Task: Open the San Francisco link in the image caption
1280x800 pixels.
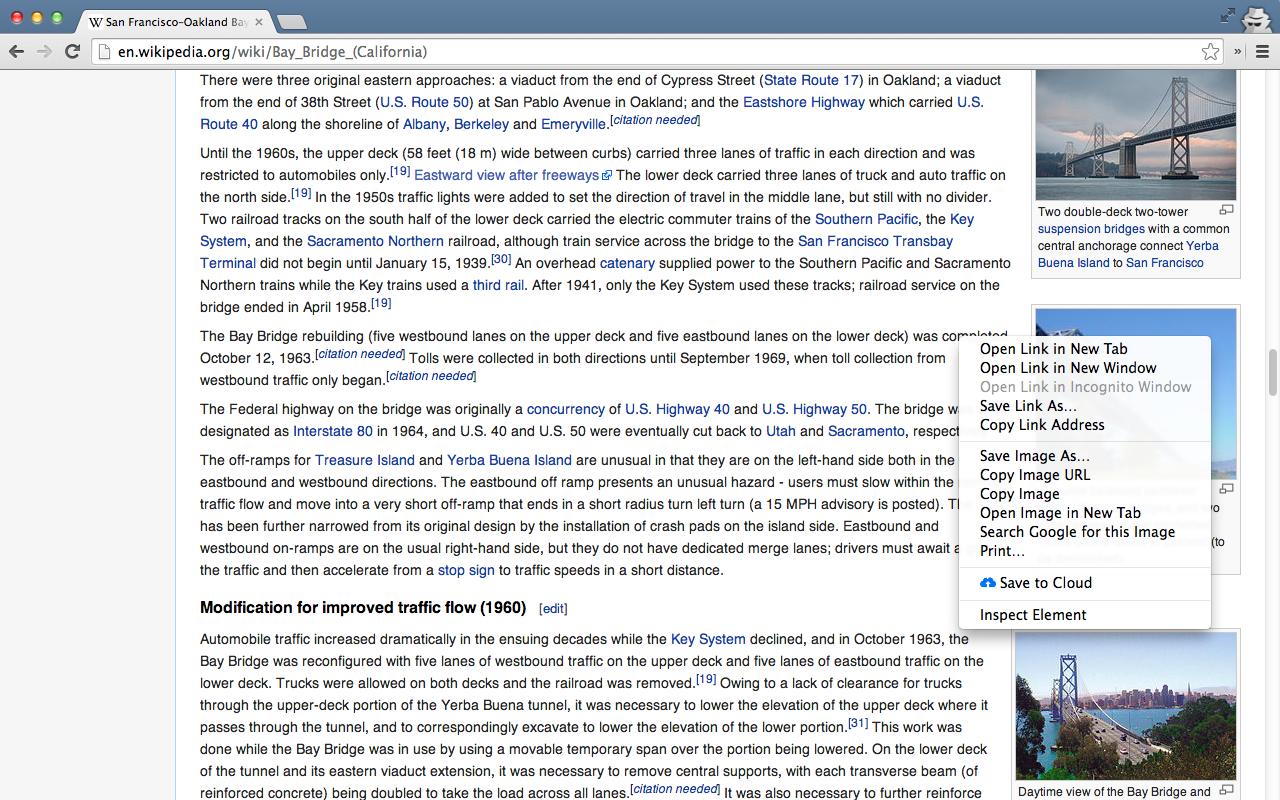Action: pos(1165,263)
